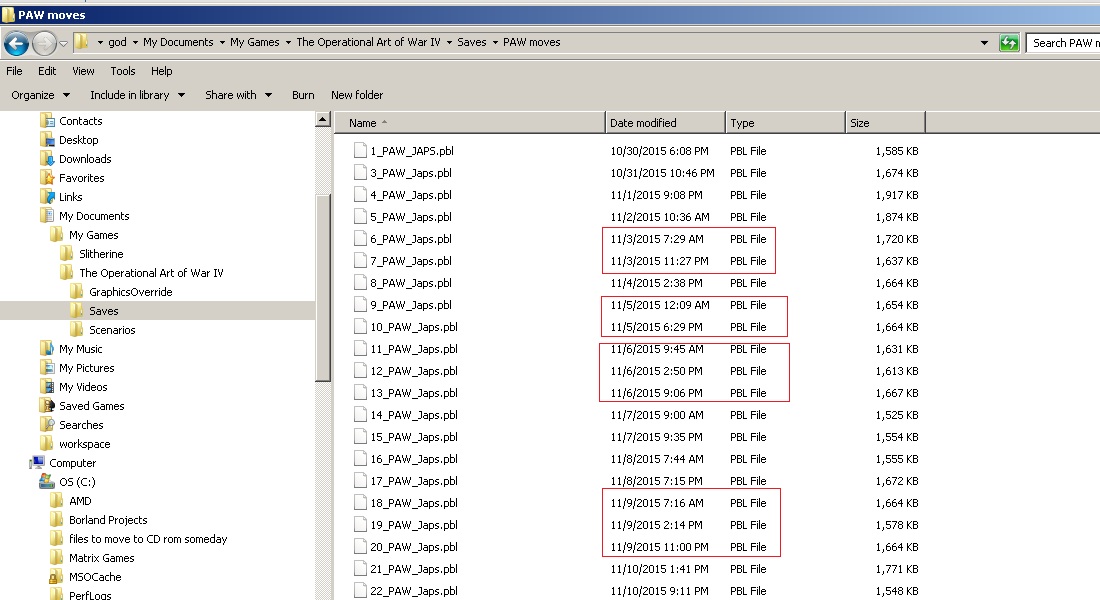This screenshot has height=600, width=1100.
Task: Click the New folder button
Action: tap(357, 95)
